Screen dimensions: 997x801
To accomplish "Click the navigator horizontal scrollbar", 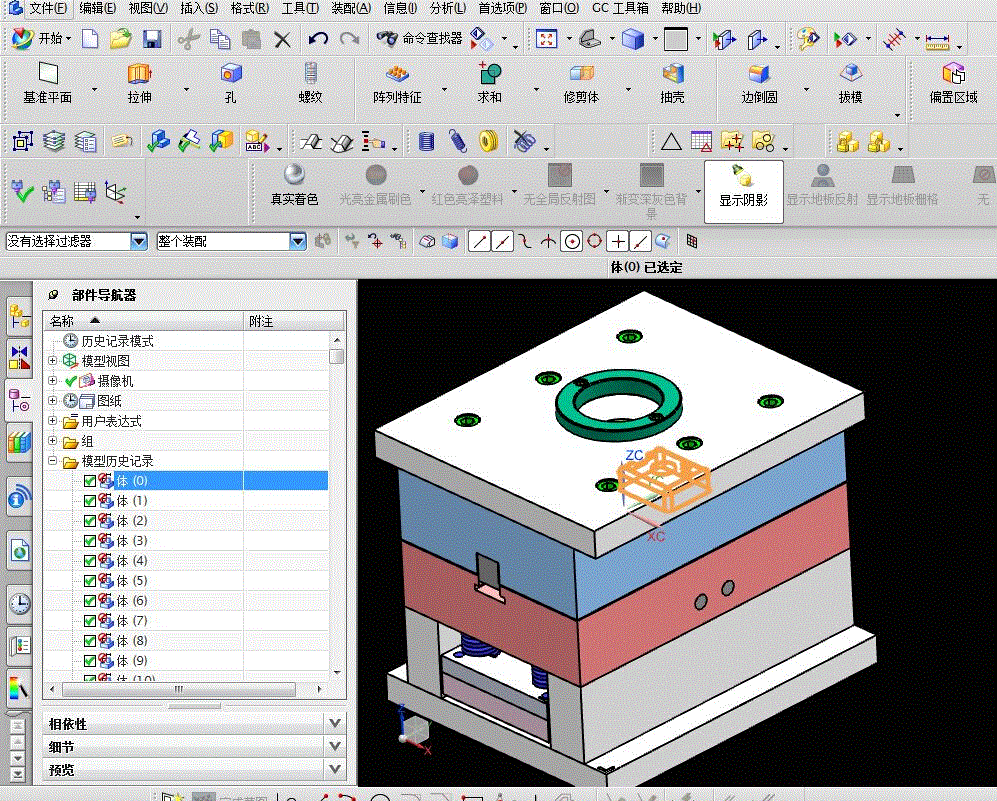I will coord(179,689).
